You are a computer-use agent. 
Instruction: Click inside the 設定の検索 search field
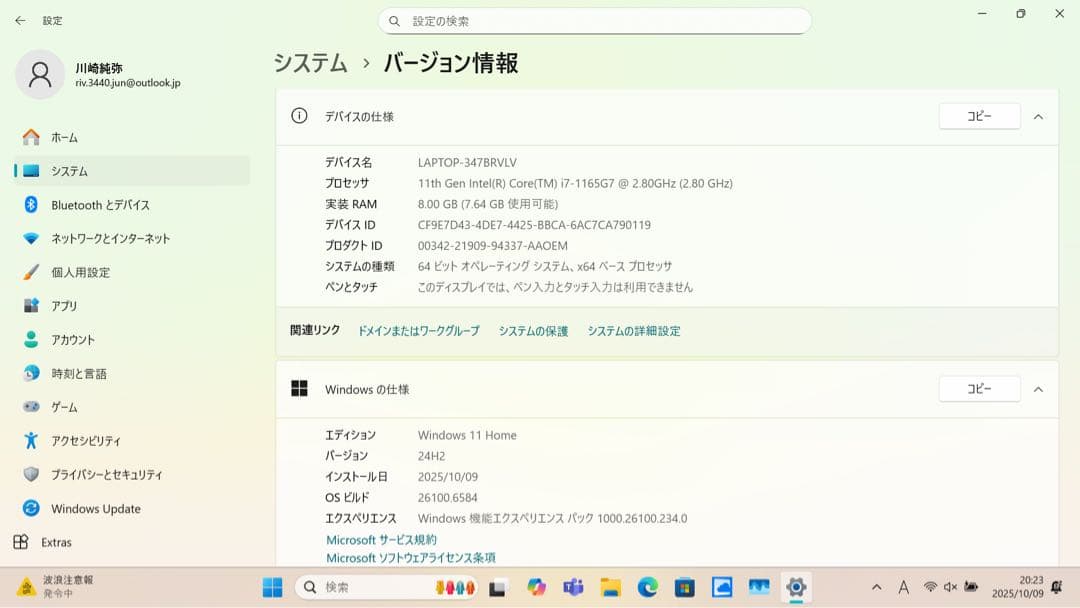pos(595,20)
